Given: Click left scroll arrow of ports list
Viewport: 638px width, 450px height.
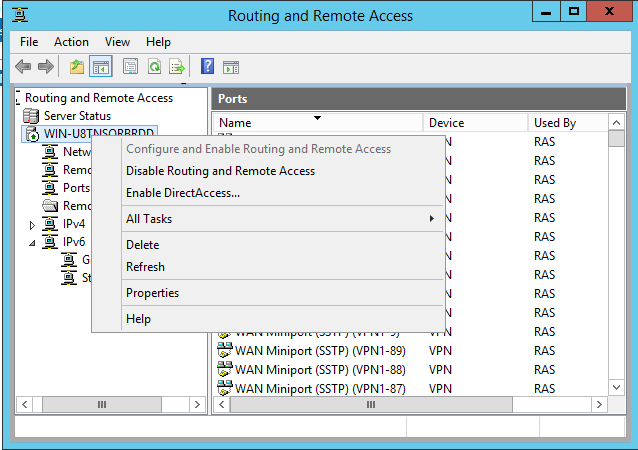Looking at the screenshot, I should click(222, 404).
